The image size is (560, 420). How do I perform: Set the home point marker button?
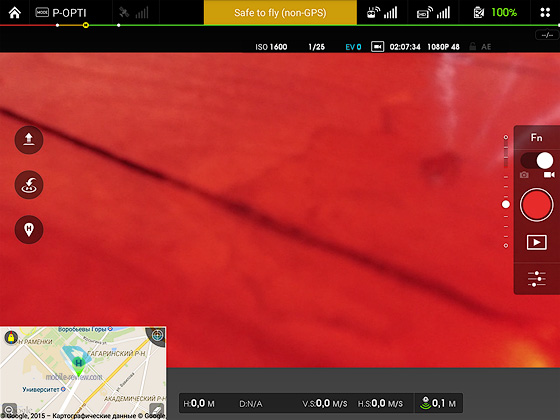(29, 230)
